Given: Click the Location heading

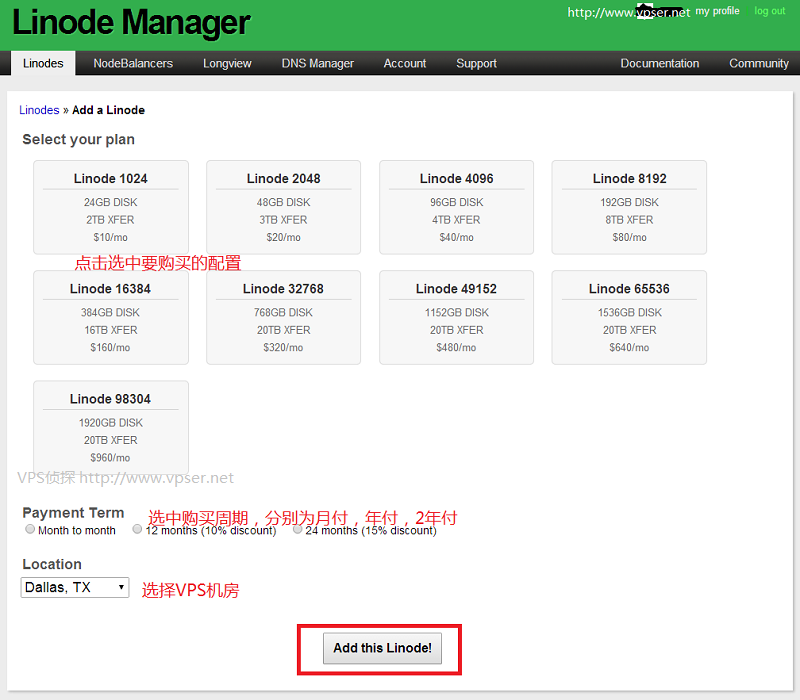Looking at the screenshot, I should pos(52,564).
